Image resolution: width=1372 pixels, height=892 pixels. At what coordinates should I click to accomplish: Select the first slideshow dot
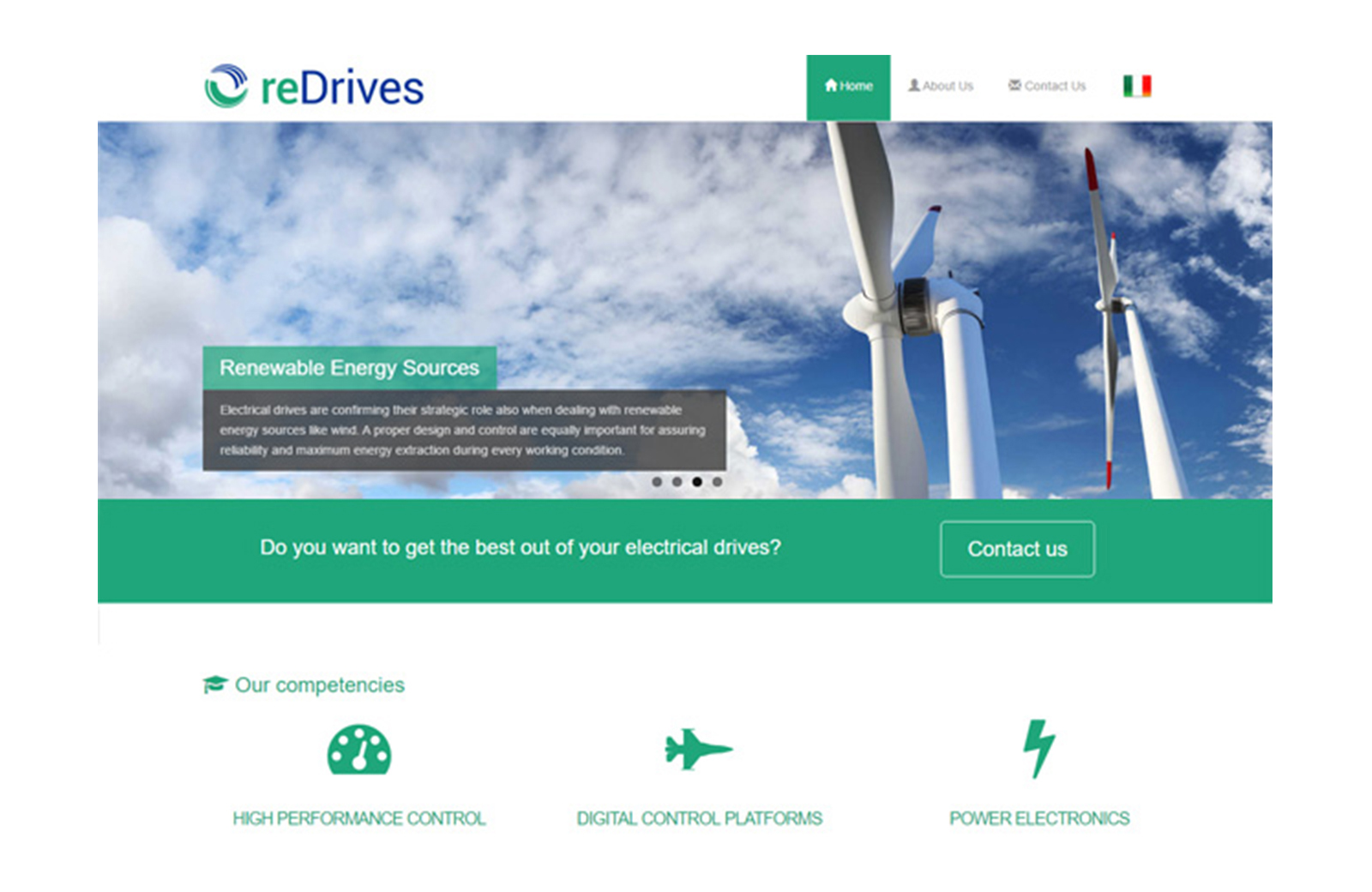(657, 482)
